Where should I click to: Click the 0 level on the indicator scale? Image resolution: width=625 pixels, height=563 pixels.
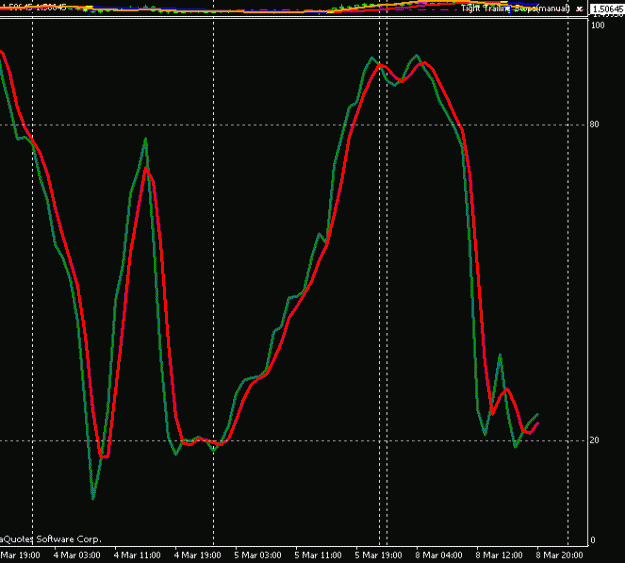point(593,540)
